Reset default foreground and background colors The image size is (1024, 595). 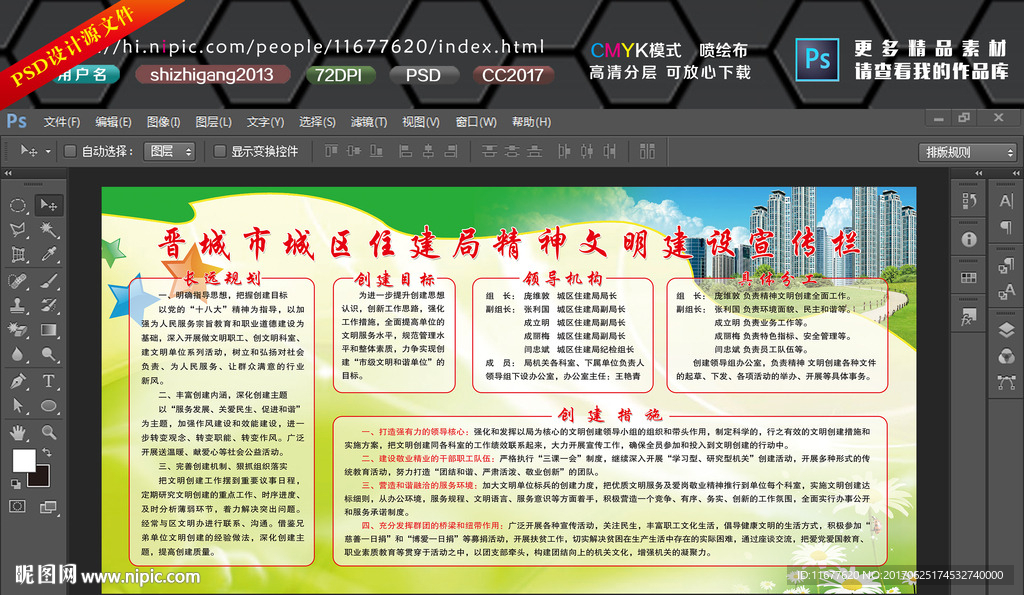[x=16, y=484]
